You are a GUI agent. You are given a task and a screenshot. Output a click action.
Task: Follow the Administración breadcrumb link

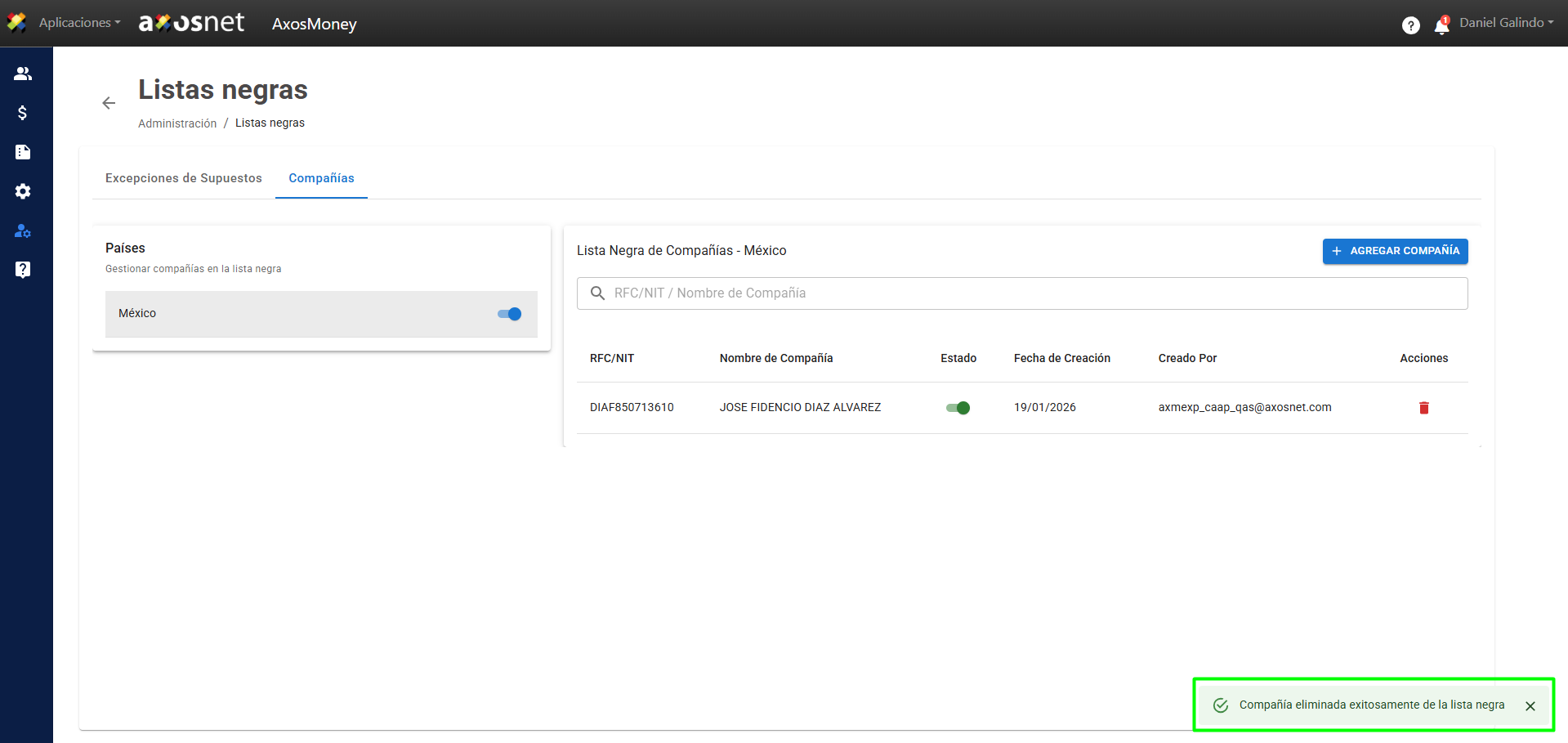coord(177,123)
